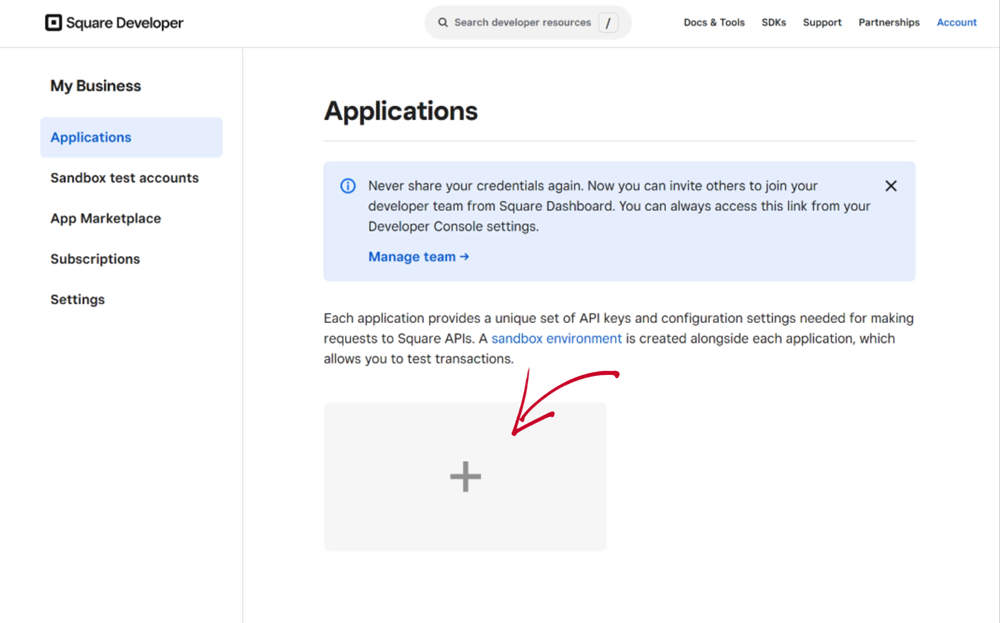Open the Partnerships page
The image size is (1000, 623).
pyautogui.click(x=889, y=23)
